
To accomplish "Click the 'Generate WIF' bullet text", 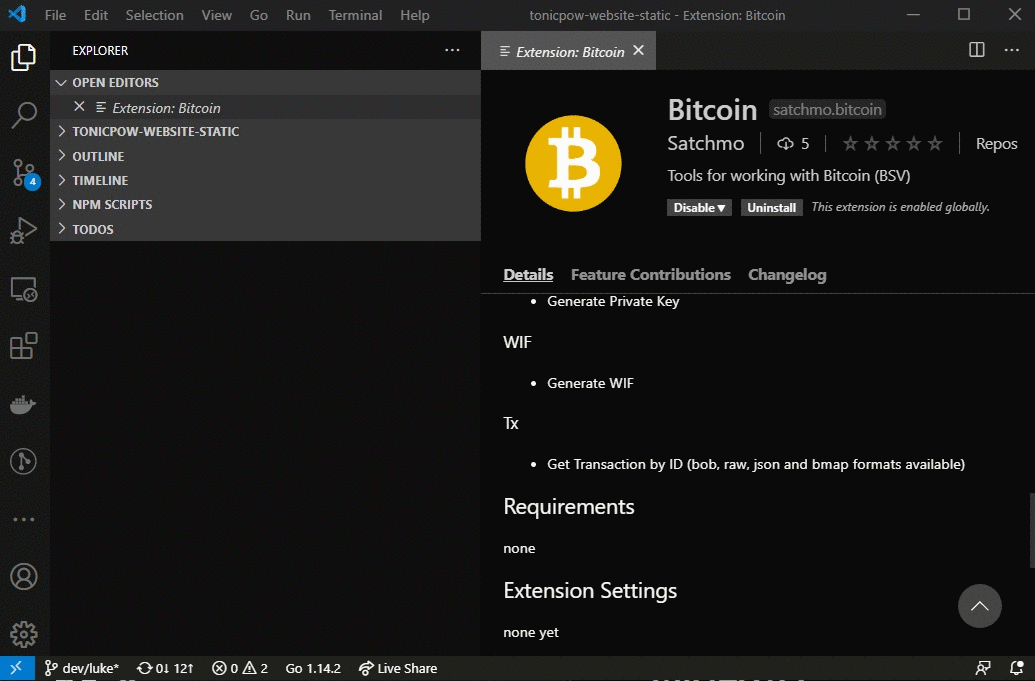I will tap(590, 383).
